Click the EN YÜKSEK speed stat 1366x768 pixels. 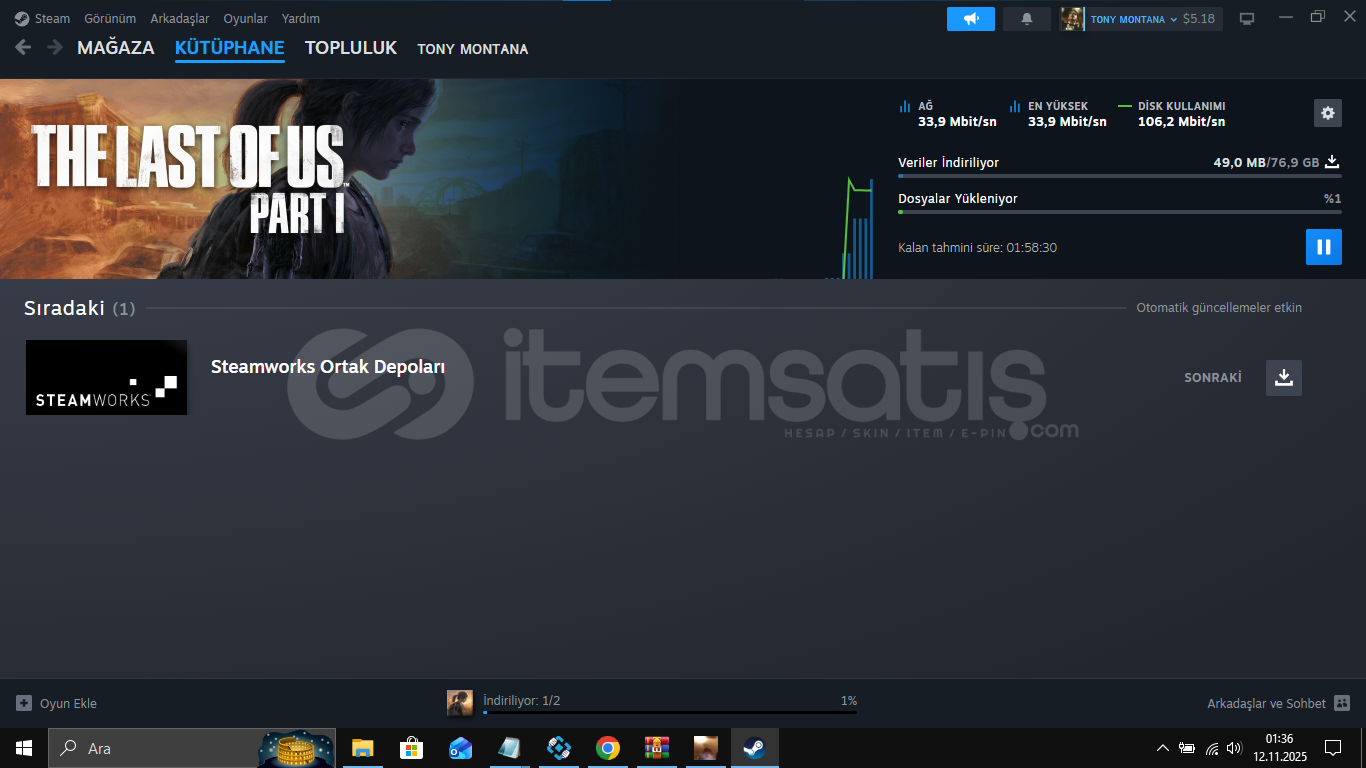click(1058, 114)
